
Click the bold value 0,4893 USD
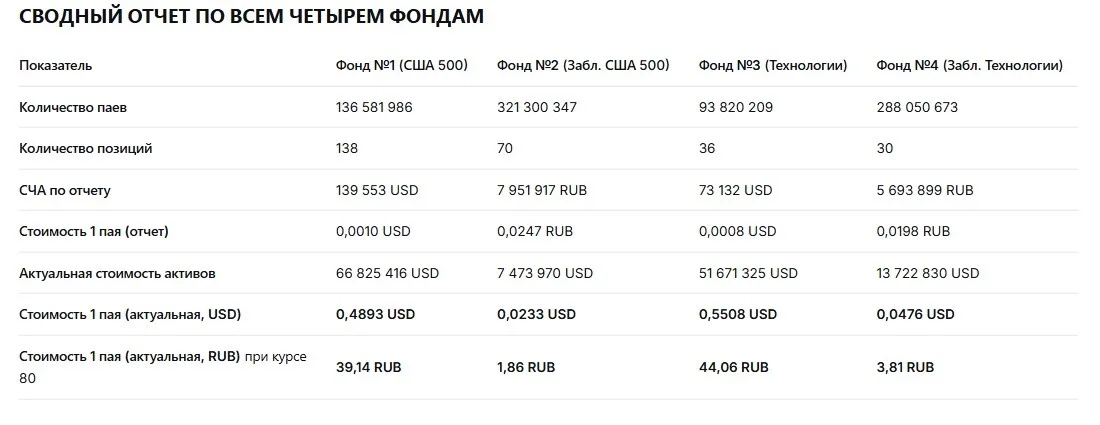375,314
